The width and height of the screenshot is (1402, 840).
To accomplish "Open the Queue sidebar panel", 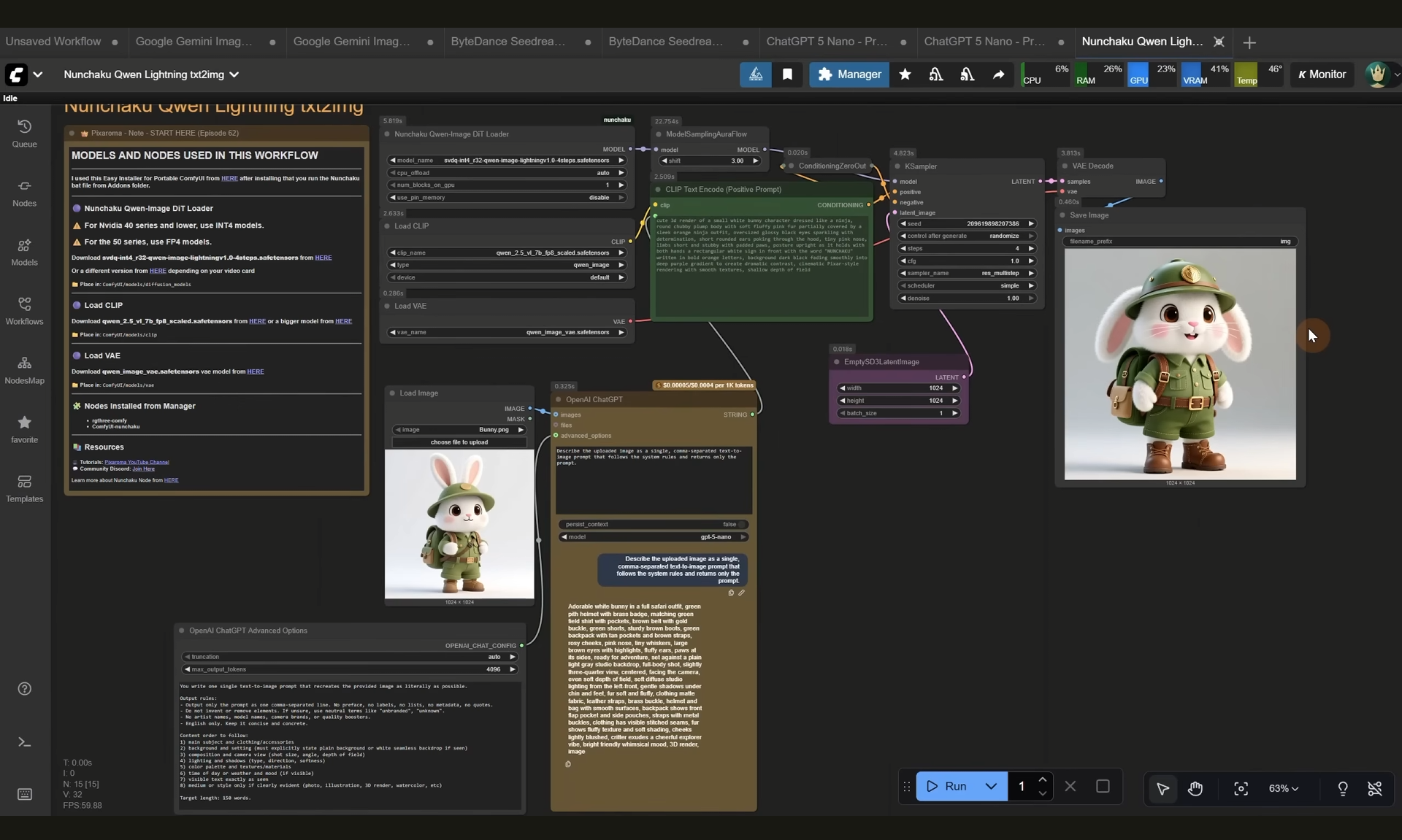I will click(x=24, y=134).
